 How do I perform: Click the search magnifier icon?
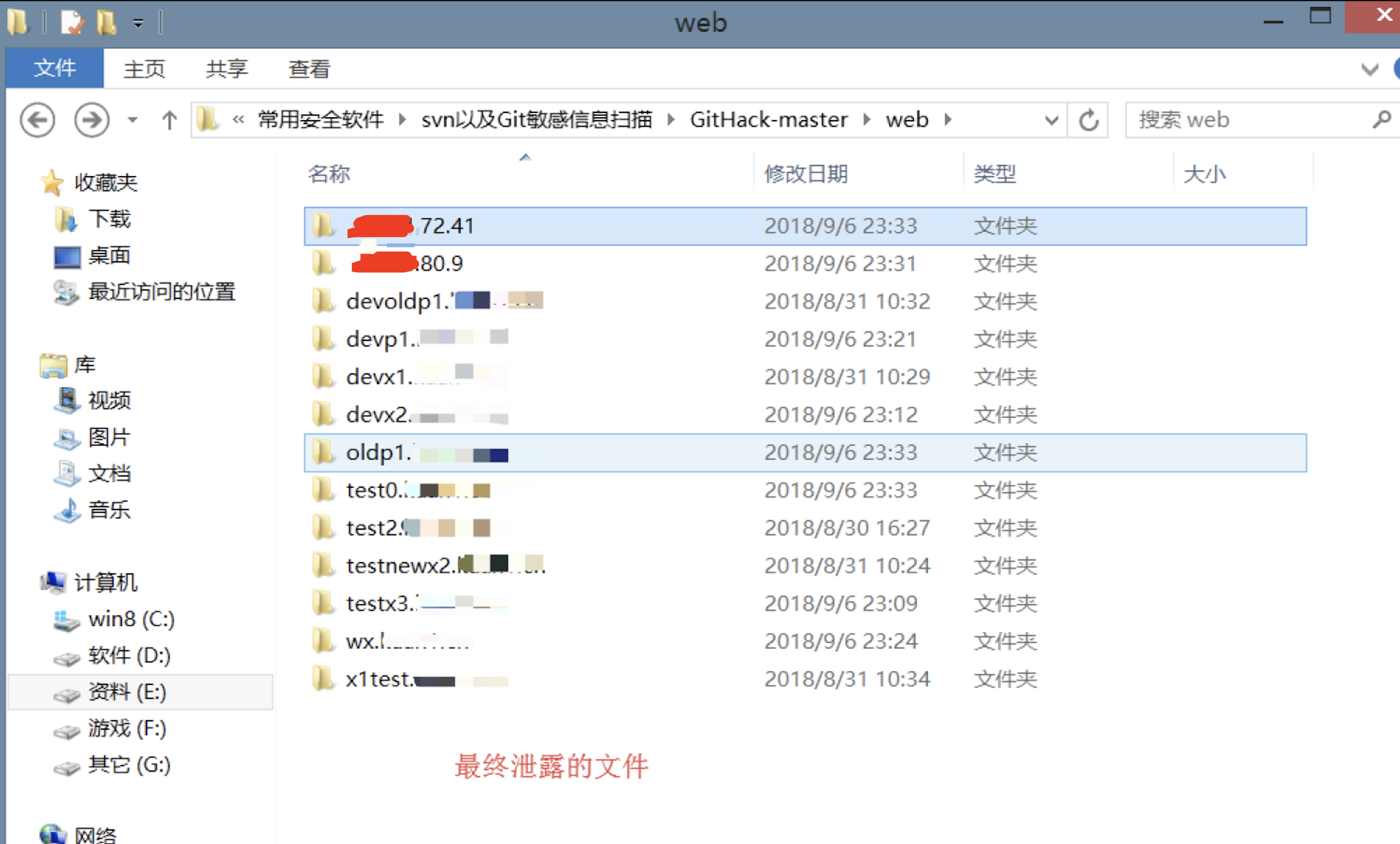[1382, 120]
